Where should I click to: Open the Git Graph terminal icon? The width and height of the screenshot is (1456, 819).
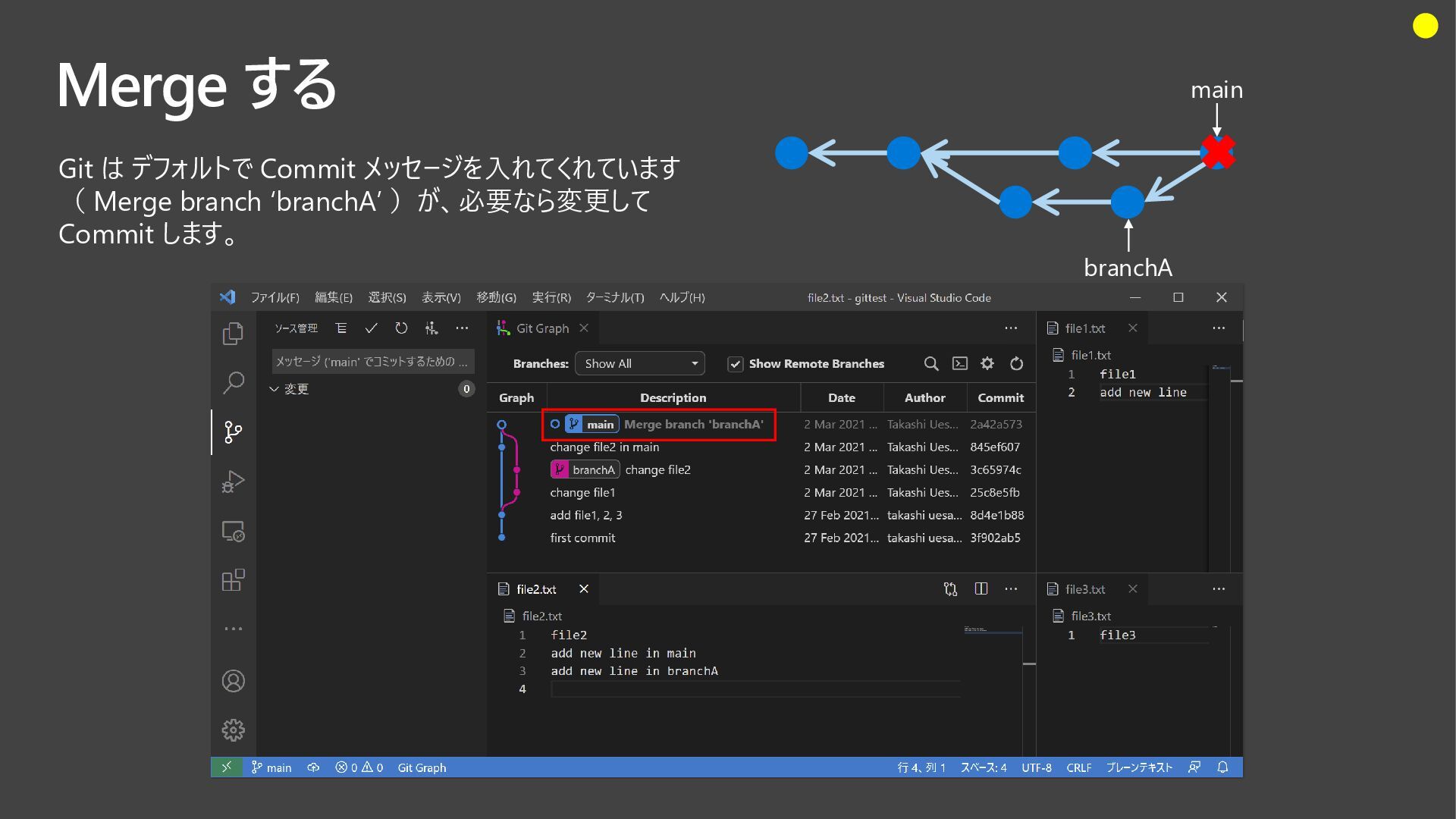[959, 364]
